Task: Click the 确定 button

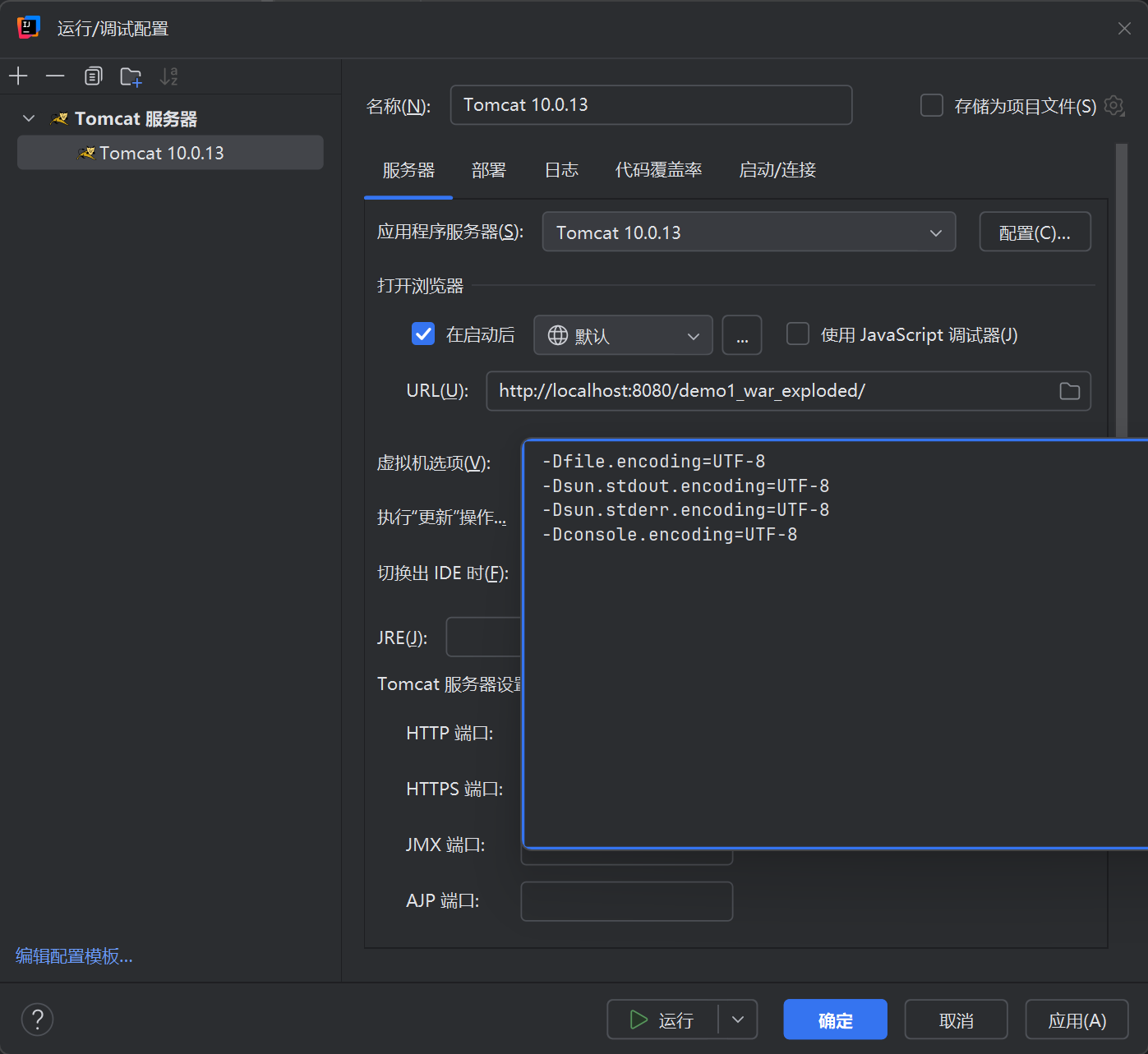Action: [x=835, y=1019]
